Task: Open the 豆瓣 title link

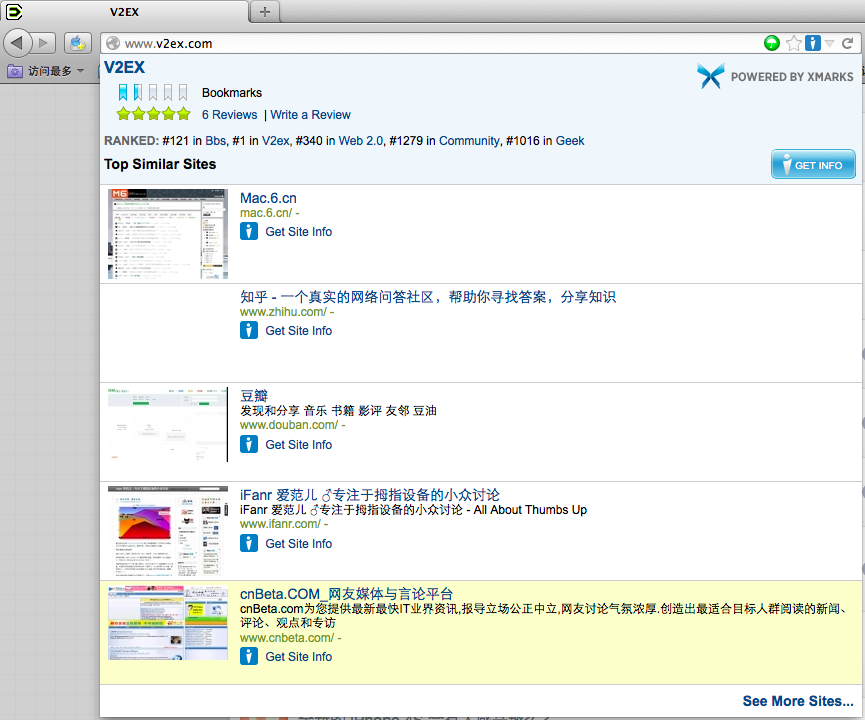Action: coord(254,396)
